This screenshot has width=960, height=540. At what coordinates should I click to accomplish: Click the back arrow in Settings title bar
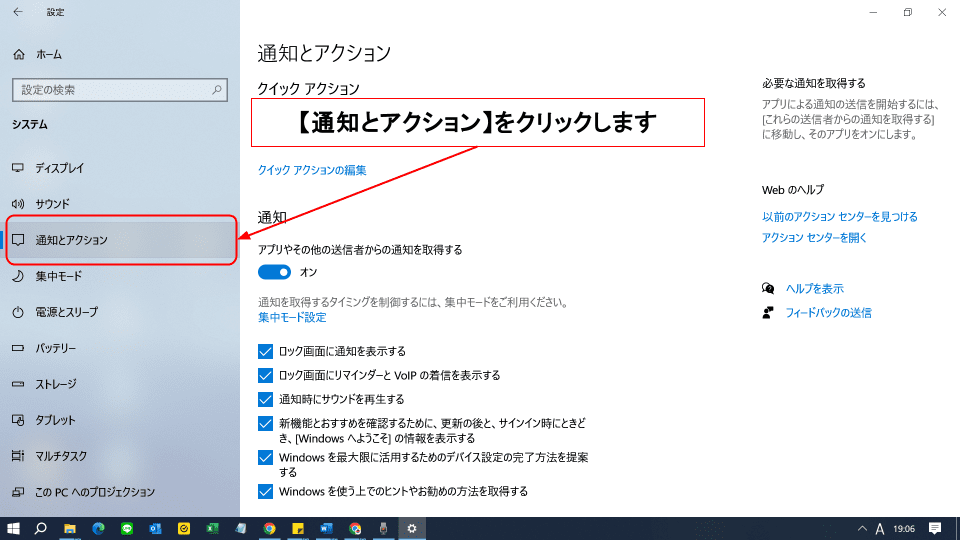[17, 12]
